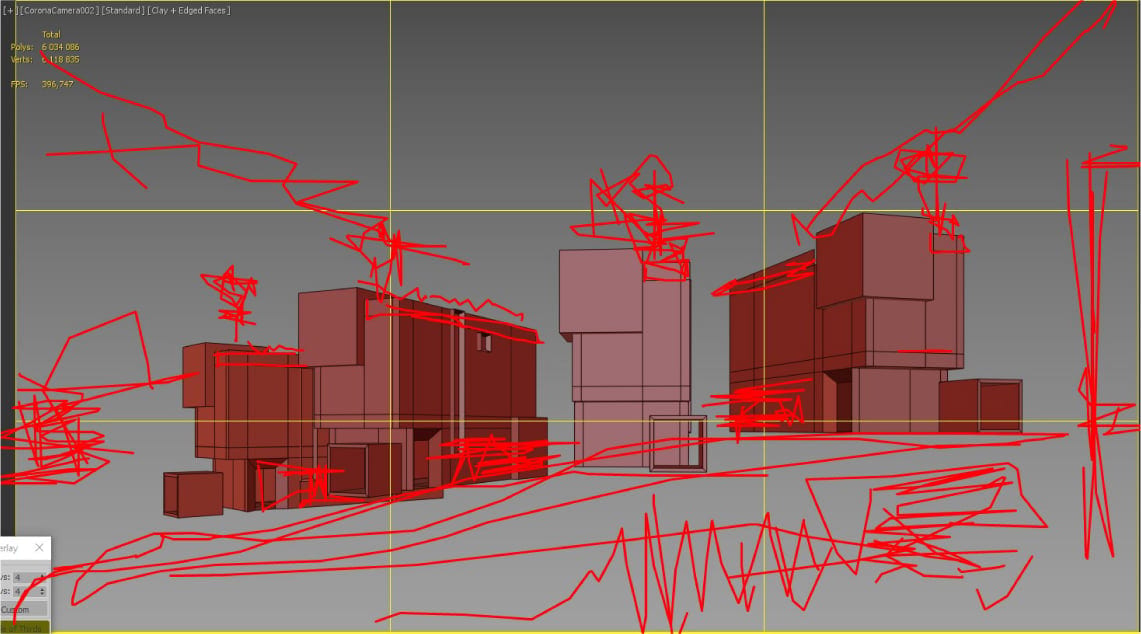The image size is (1141, 634).
Task: Open the Clay + Edged Faces shading menu
Action: point(188,10)
